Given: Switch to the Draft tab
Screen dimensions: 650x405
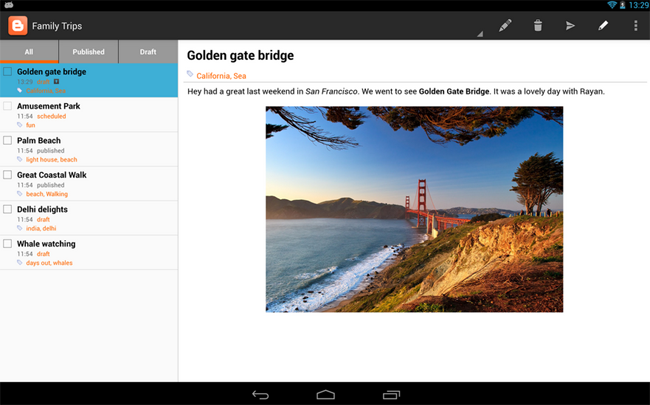Looking at the screenshot, I should 148,52.
